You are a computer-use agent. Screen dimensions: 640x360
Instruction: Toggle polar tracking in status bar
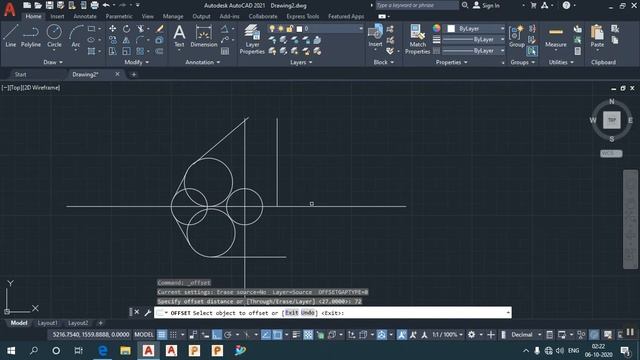click(228, 335)
